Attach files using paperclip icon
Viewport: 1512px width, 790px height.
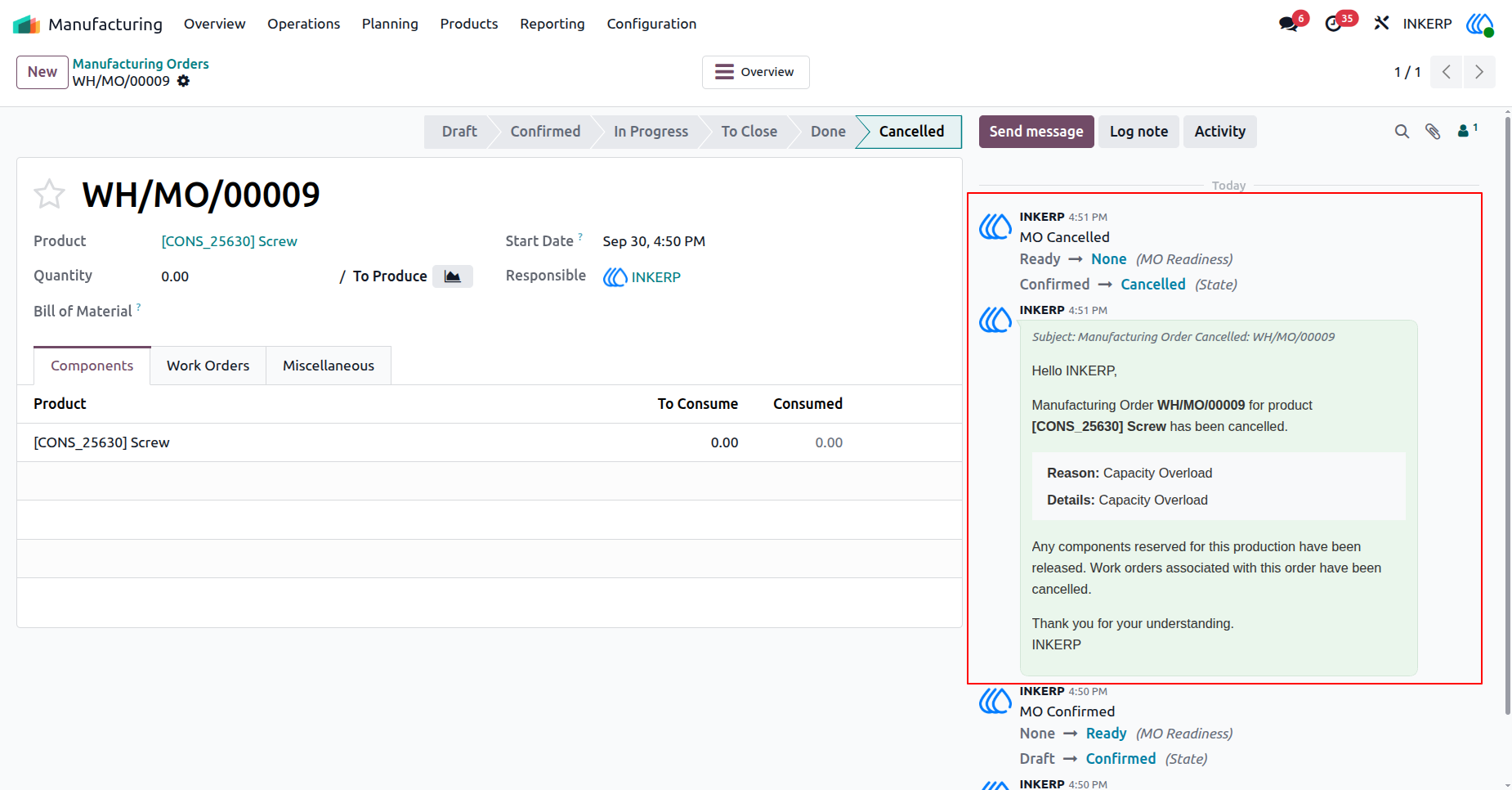pos(1433,131)
